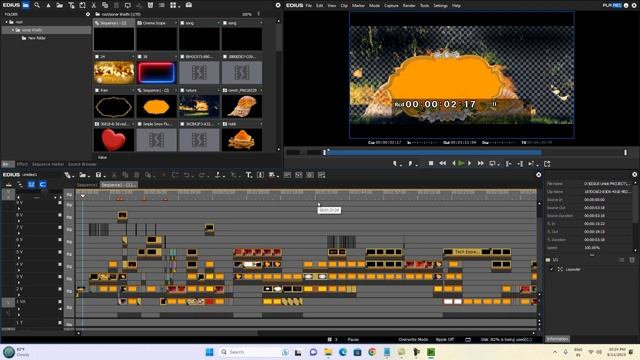Click the blue player position bar
640x360 pixels.
(x=433, y=152)
